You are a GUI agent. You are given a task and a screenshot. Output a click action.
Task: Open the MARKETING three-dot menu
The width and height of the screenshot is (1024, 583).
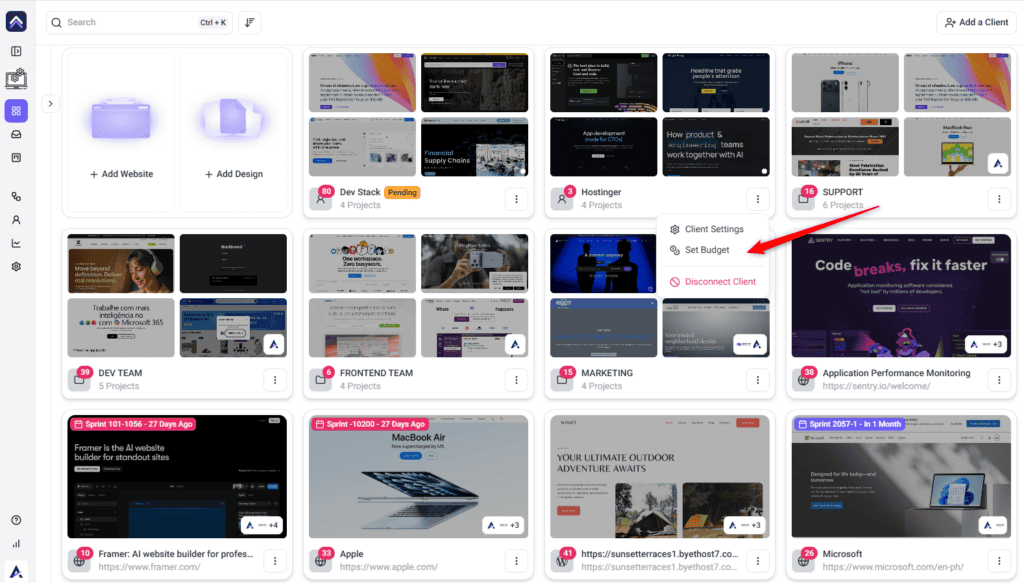(758, 380)
